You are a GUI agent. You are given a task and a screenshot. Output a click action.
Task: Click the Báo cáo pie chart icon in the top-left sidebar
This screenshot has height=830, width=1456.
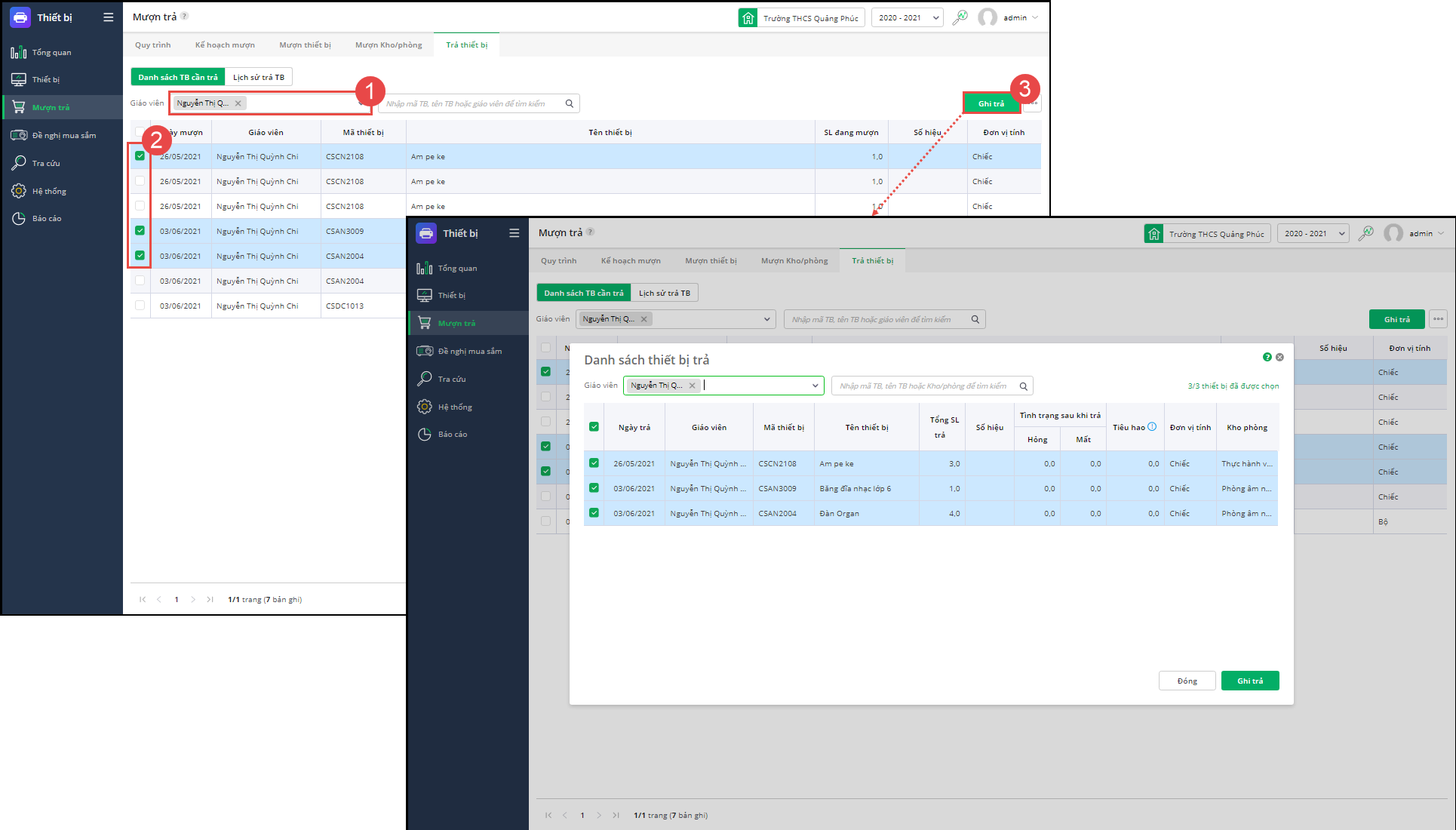(x=19, y=218)
